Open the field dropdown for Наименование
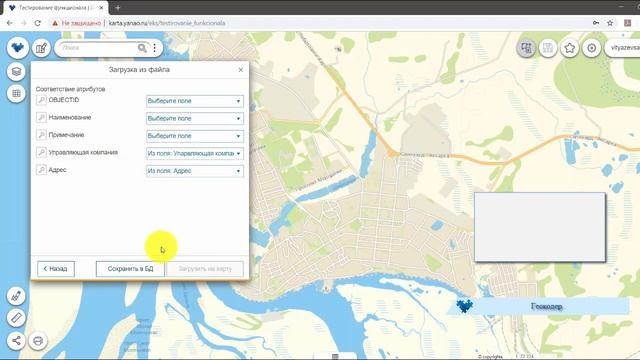The width and height of the screenshot is (640, 360). click(x=195, y=118)
